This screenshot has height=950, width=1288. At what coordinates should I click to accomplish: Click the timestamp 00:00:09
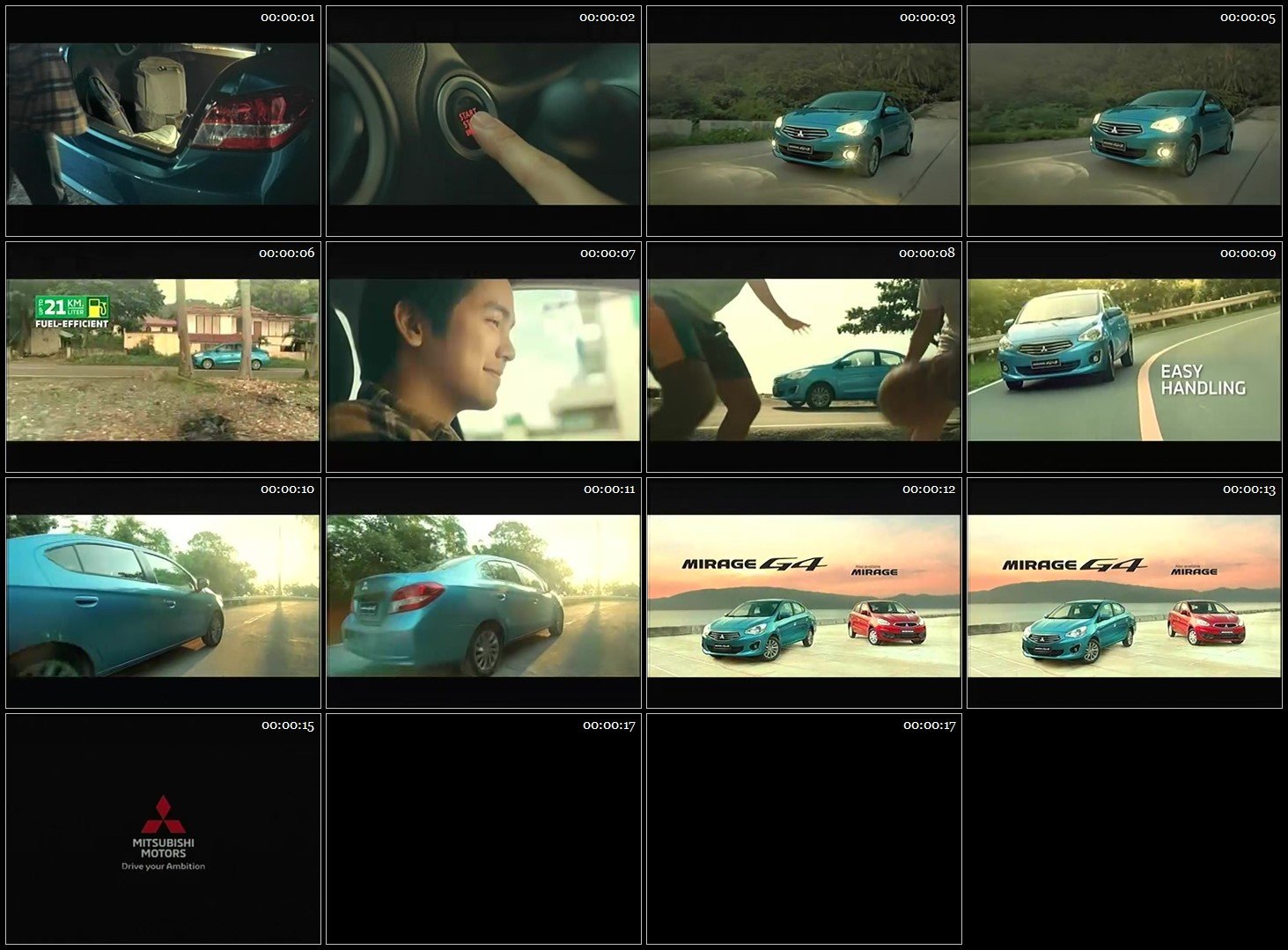click(x=1248, y=254)
